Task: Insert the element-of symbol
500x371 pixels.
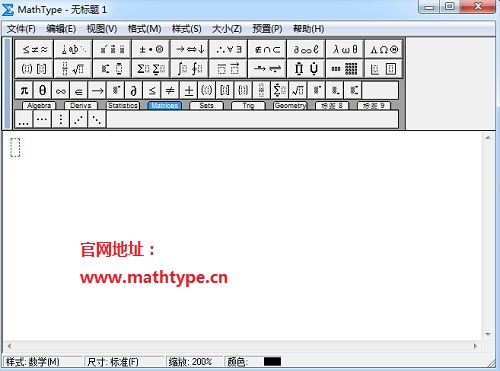Action: click(79, 90)
